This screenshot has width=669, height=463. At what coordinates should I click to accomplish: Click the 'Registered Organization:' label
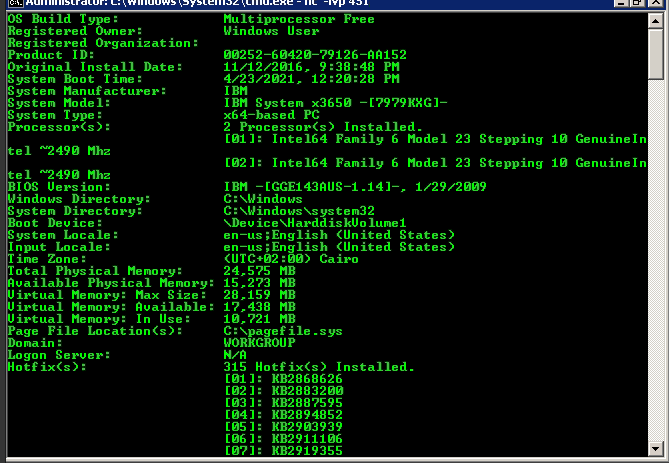(103, 43)
